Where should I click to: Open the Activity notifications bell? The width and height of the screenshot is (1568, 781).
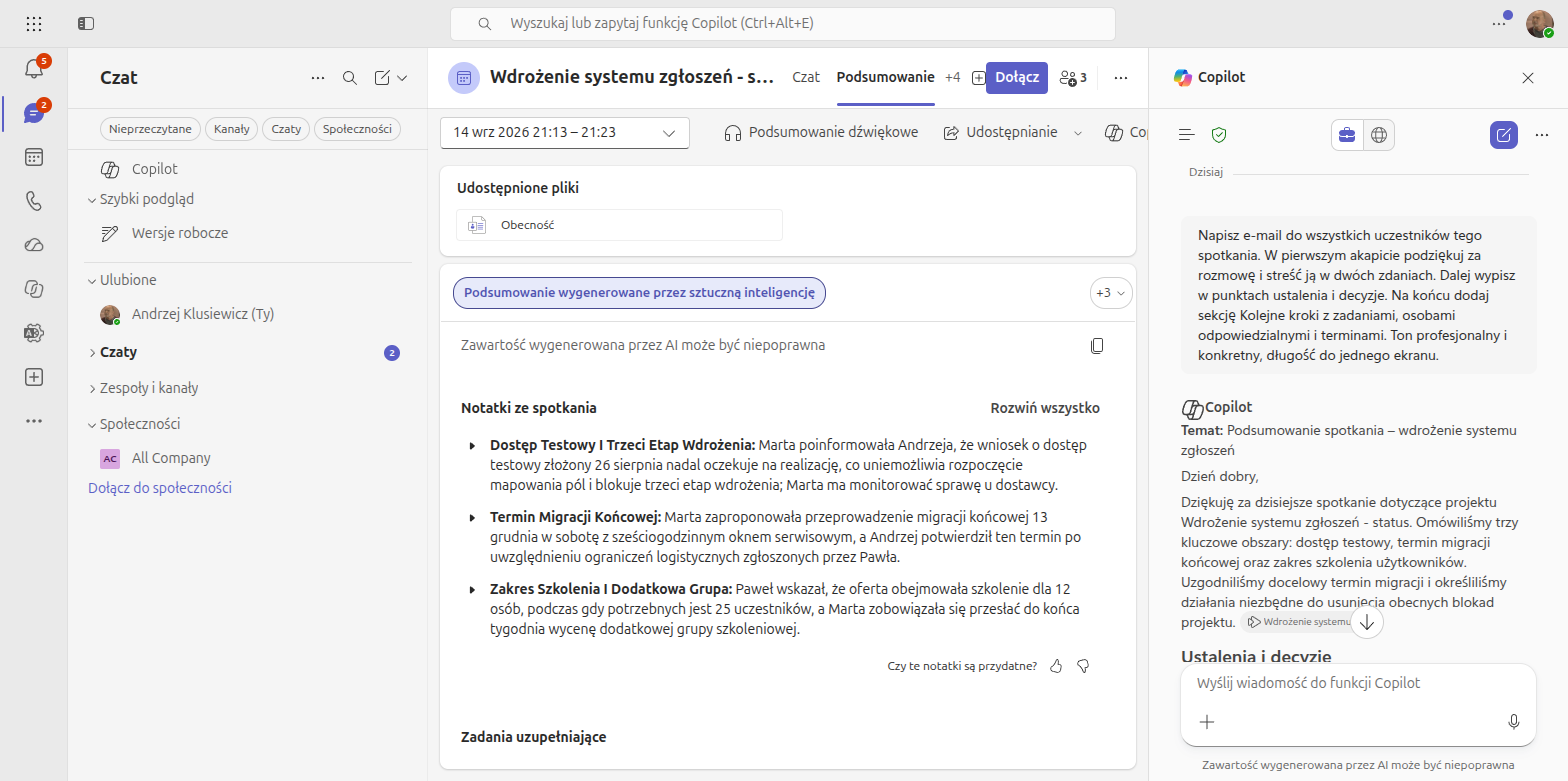tap(34, 68)
